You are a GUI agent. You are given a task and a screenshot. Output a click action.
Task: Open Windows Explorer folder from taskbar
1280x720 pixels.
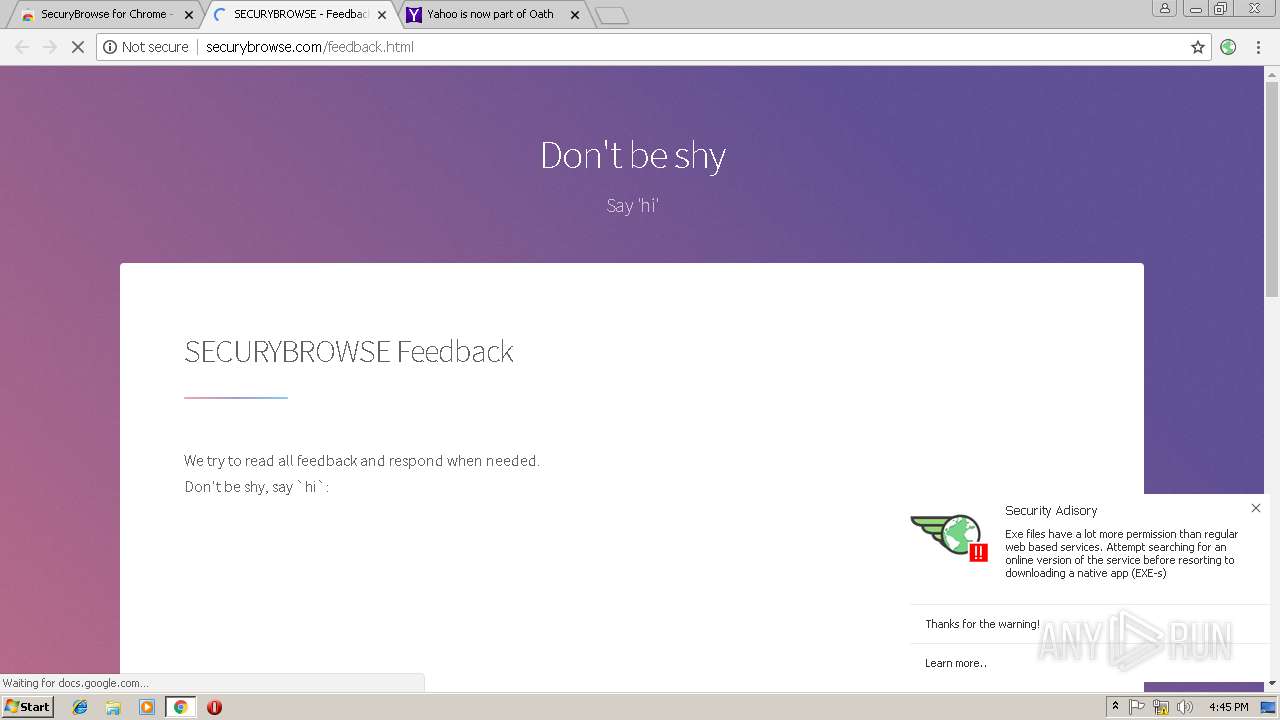point(113,707)
